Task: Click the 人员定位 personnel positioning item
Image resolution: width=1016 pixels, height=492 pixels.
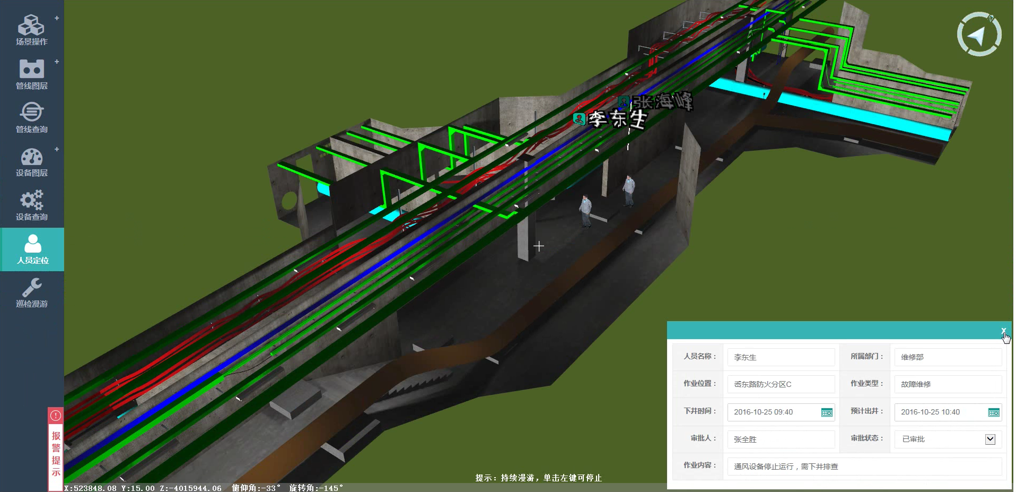Action: coord(32,249)
